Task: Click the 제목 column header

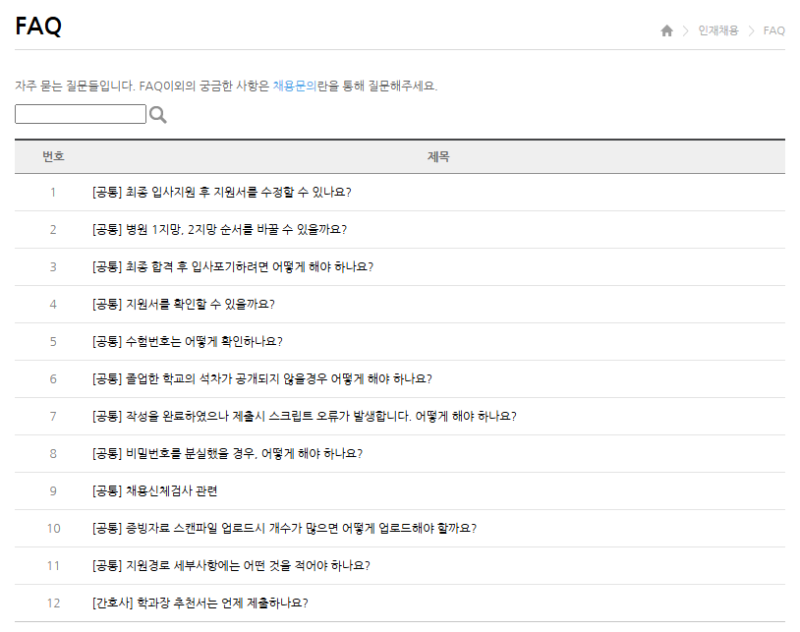Action: pyautogui.click(x=438, y=157)
